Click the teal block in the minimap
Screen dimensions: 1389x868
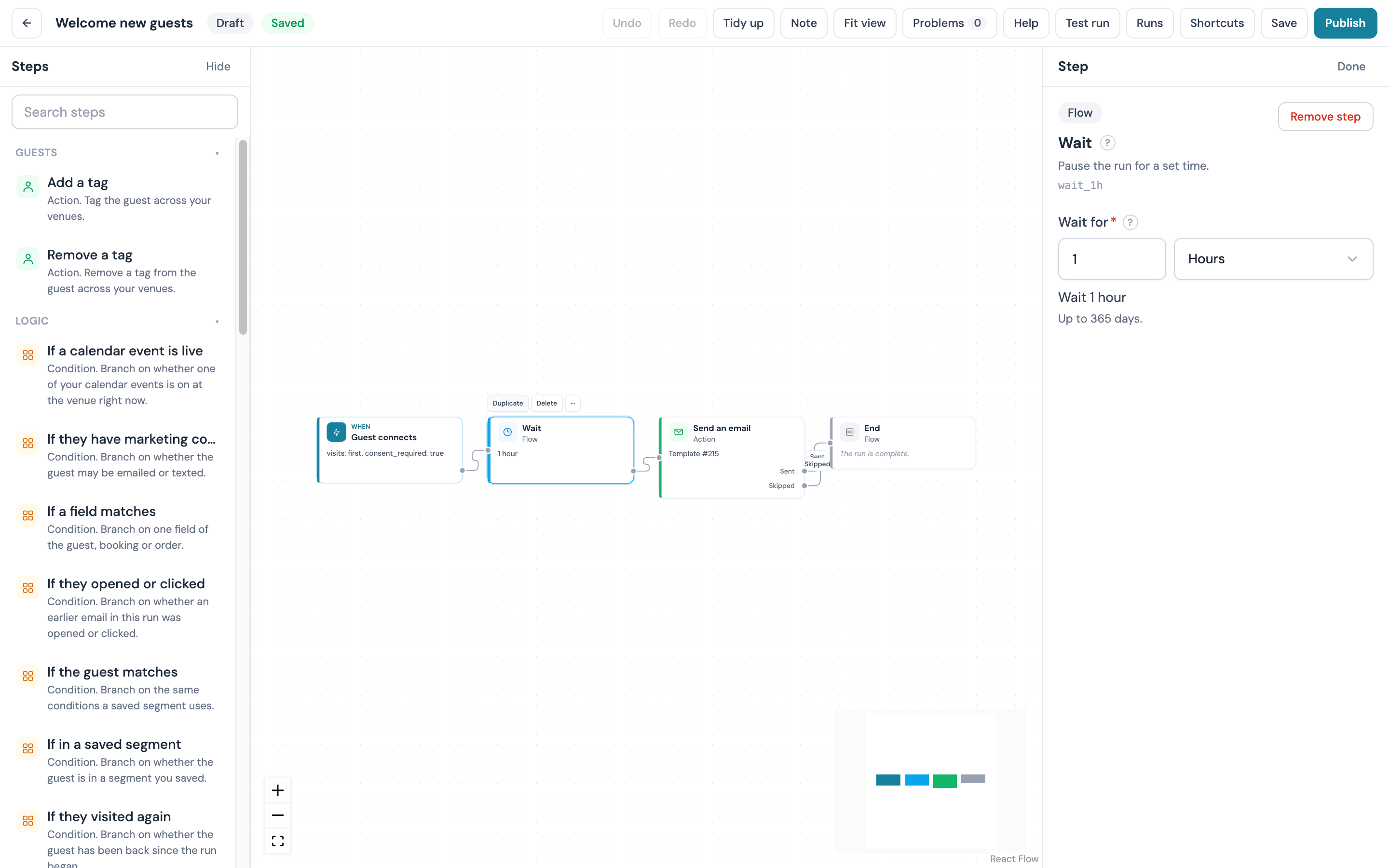pyautogui.click(x=888, y=780)
